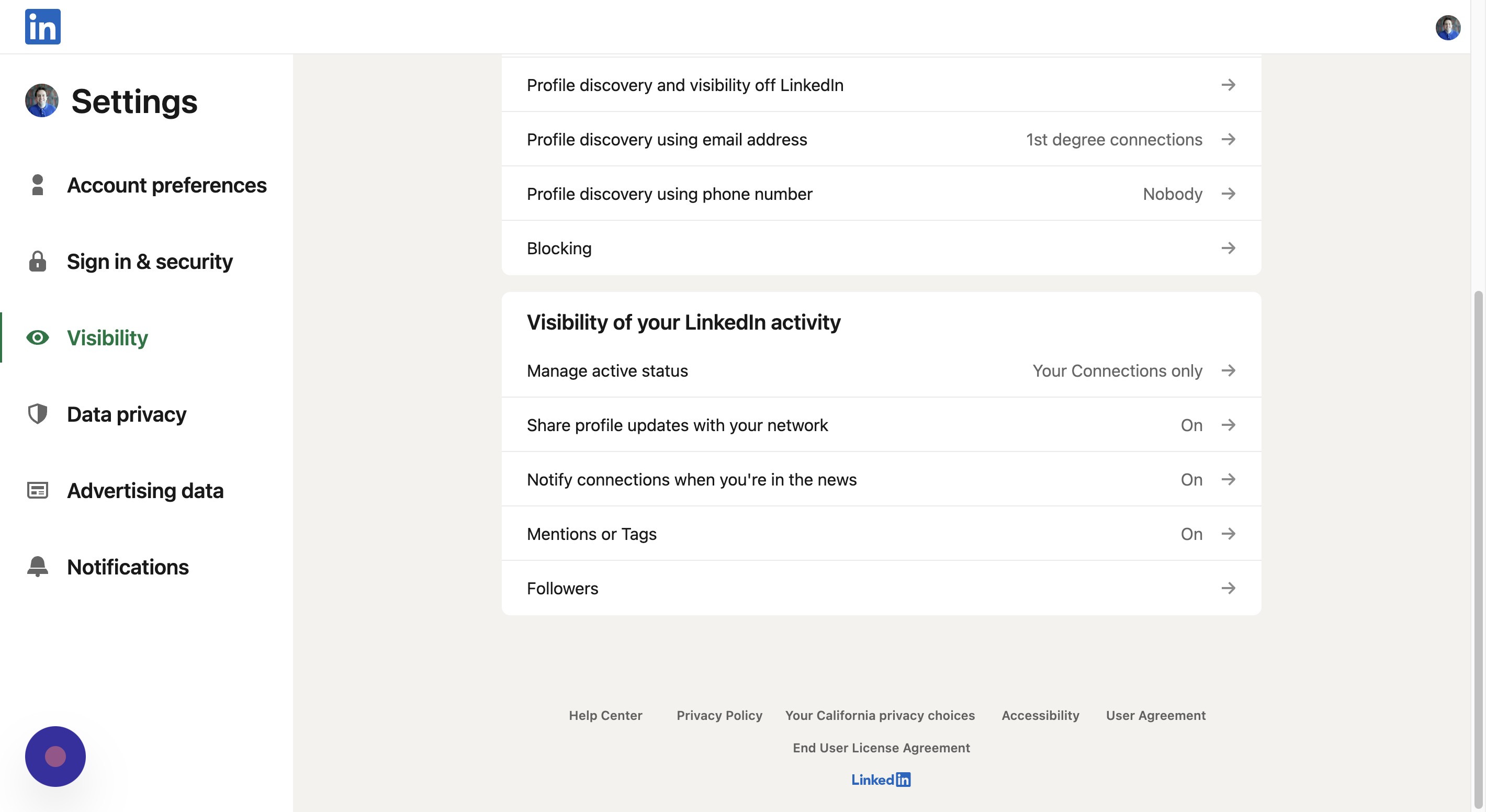Open the Help Center footer link
Image resolution: width=1486 pixels, height=812 pixels.
click(605, 715)
